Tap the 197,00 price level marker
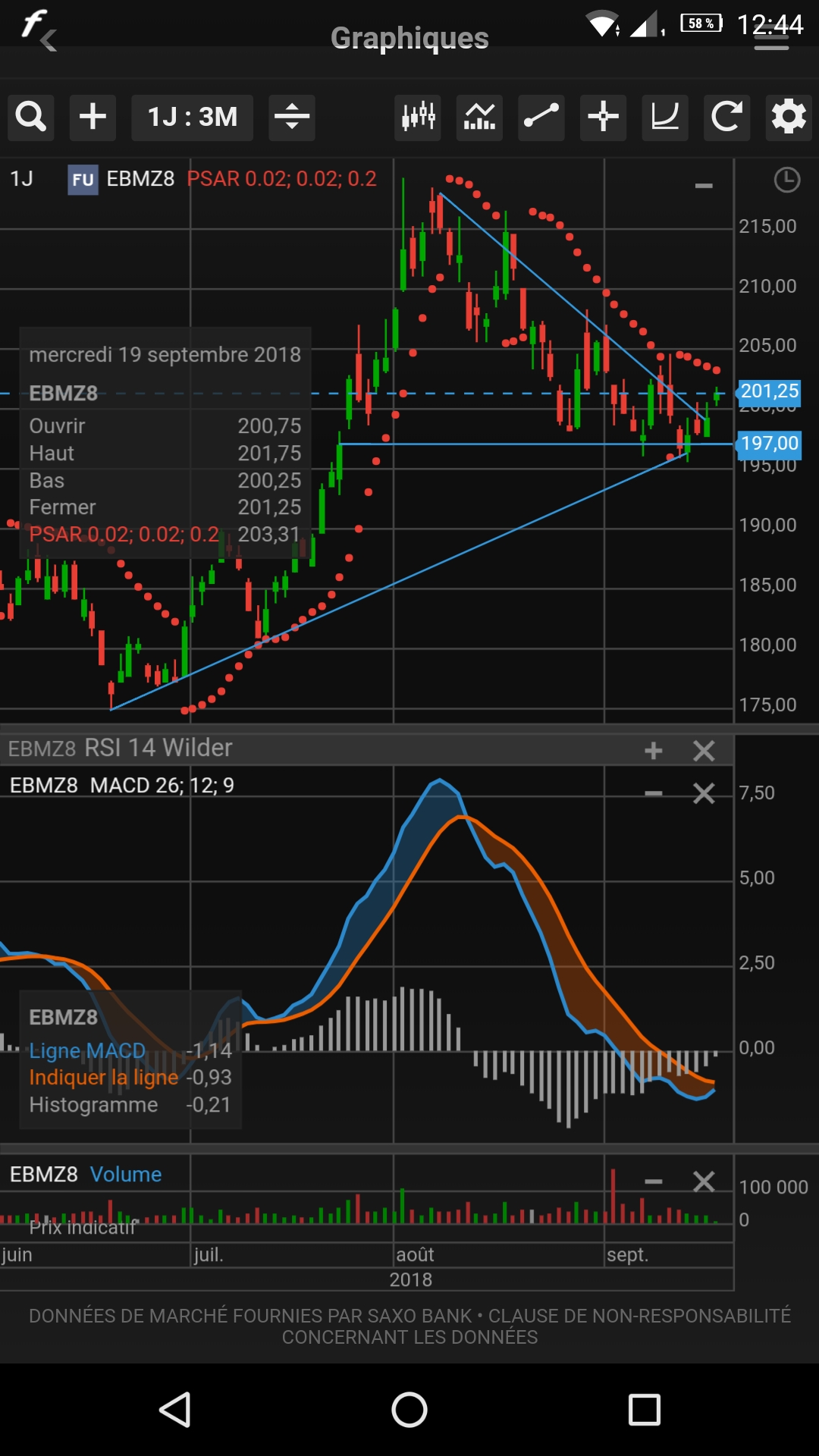This screenshot has width=819, height=1456. [769, 444]
